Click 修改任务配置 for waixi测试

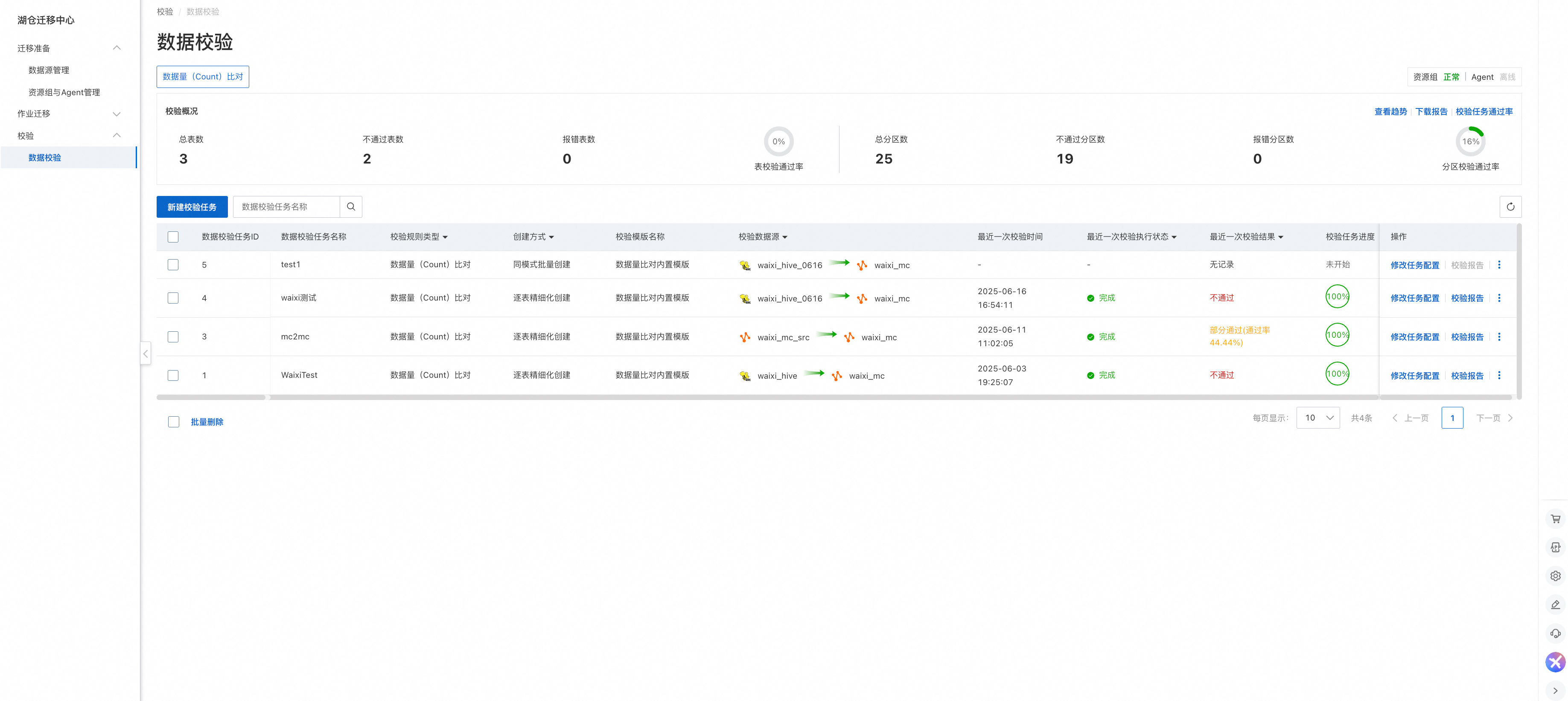tap(1415, 298)
